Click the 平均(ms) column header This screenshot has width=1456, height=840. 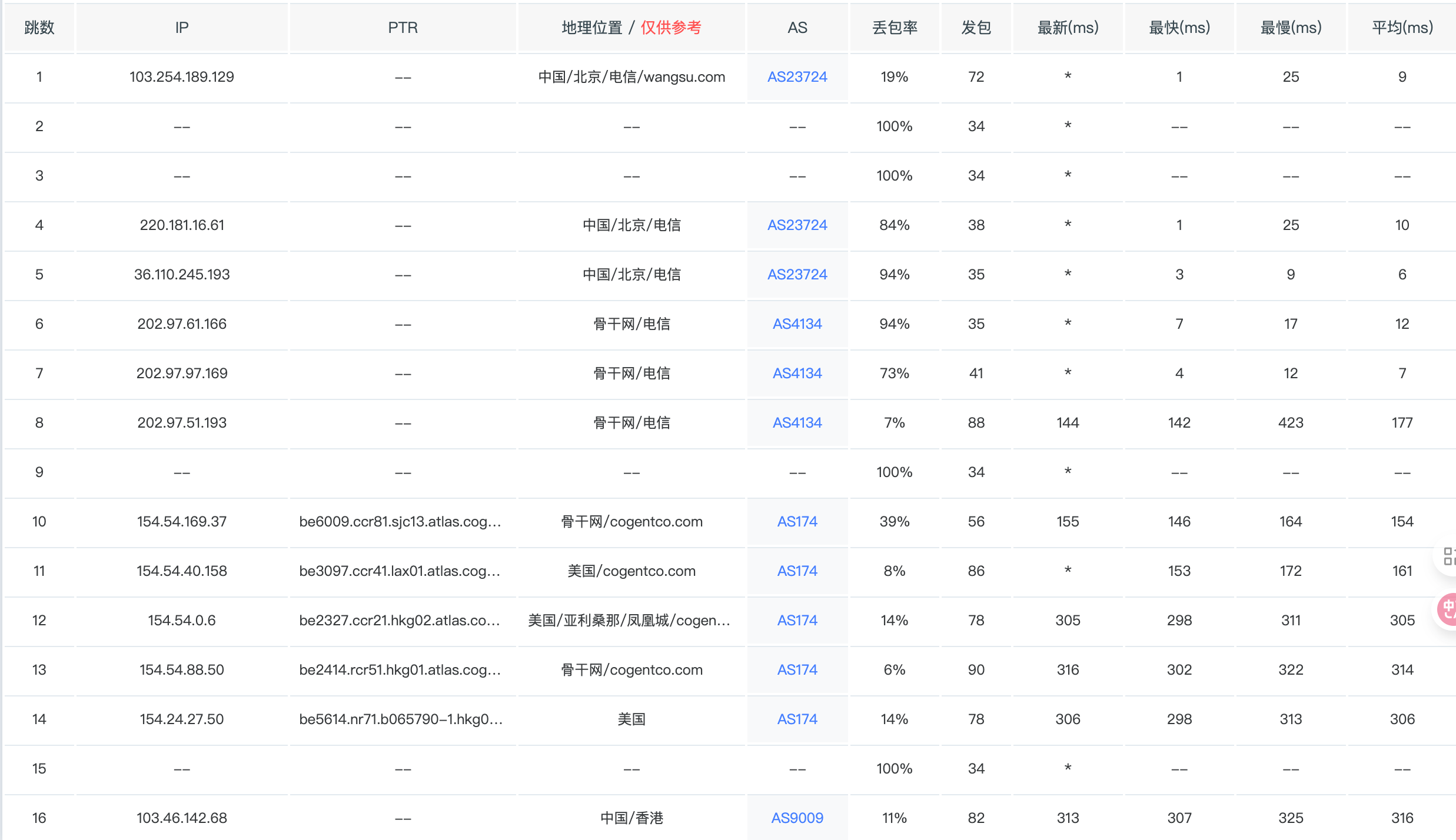(1402, 28)
